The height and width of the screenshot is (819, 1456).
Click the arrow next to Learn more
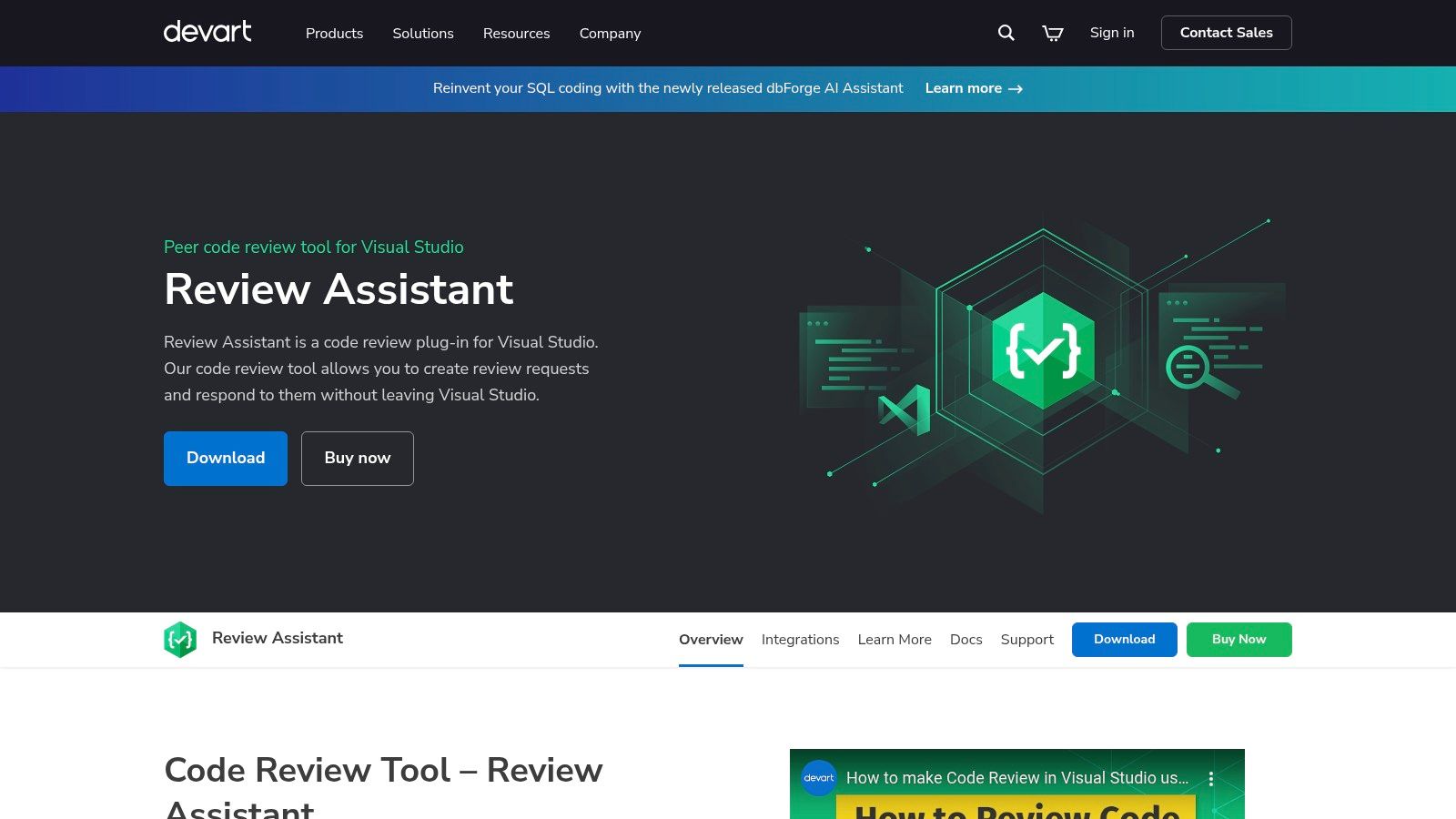(1016, 89)
